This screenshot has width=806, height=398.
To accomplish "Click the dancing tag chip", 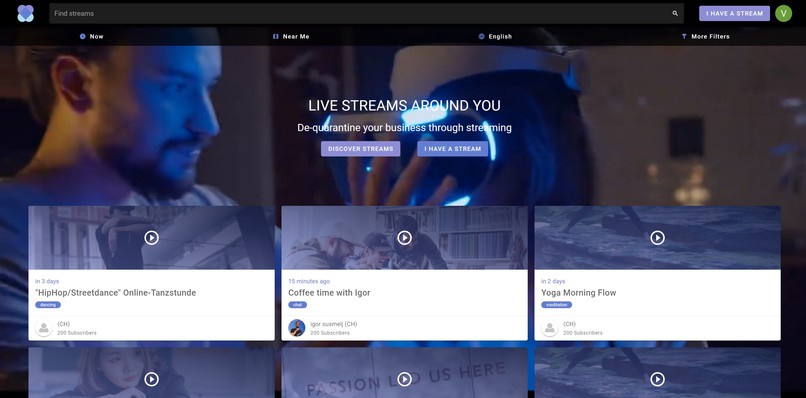I will point(48,305).
